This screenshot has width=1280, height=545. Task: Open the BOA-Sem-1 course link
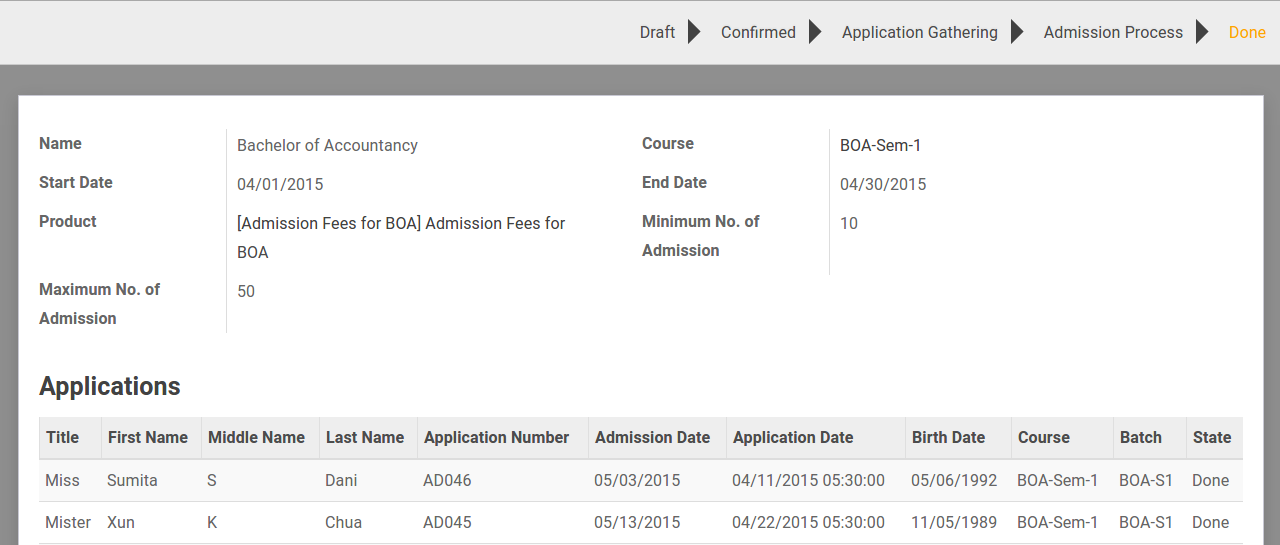(880, 146)
